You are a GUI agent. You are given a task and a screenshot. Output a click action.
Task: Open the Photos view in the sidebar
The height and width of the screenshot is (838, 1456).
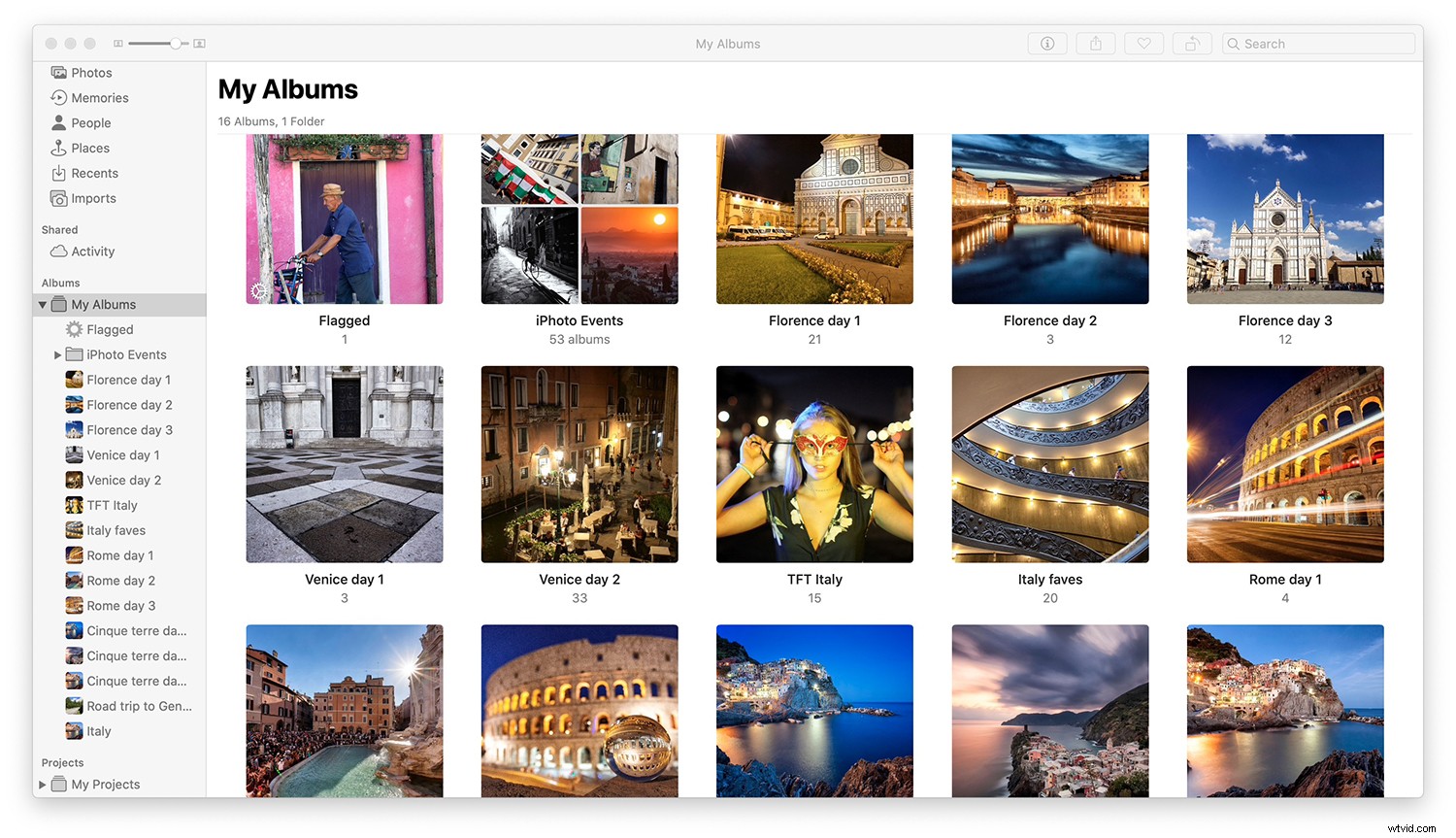coord(91,72)
